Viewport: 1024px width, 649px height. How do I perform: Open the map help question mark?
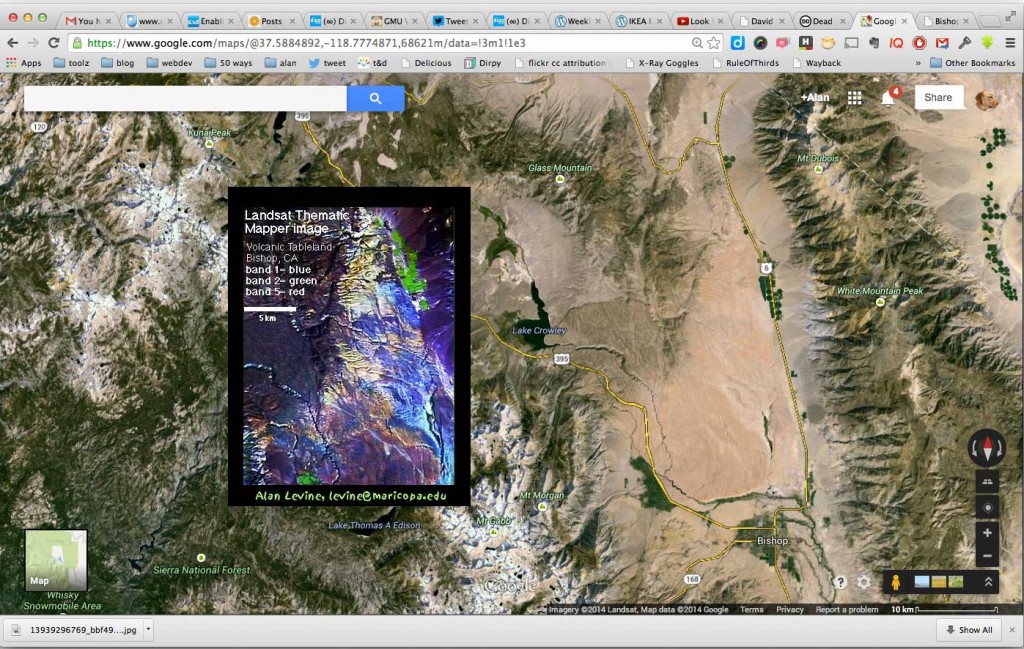840,582
